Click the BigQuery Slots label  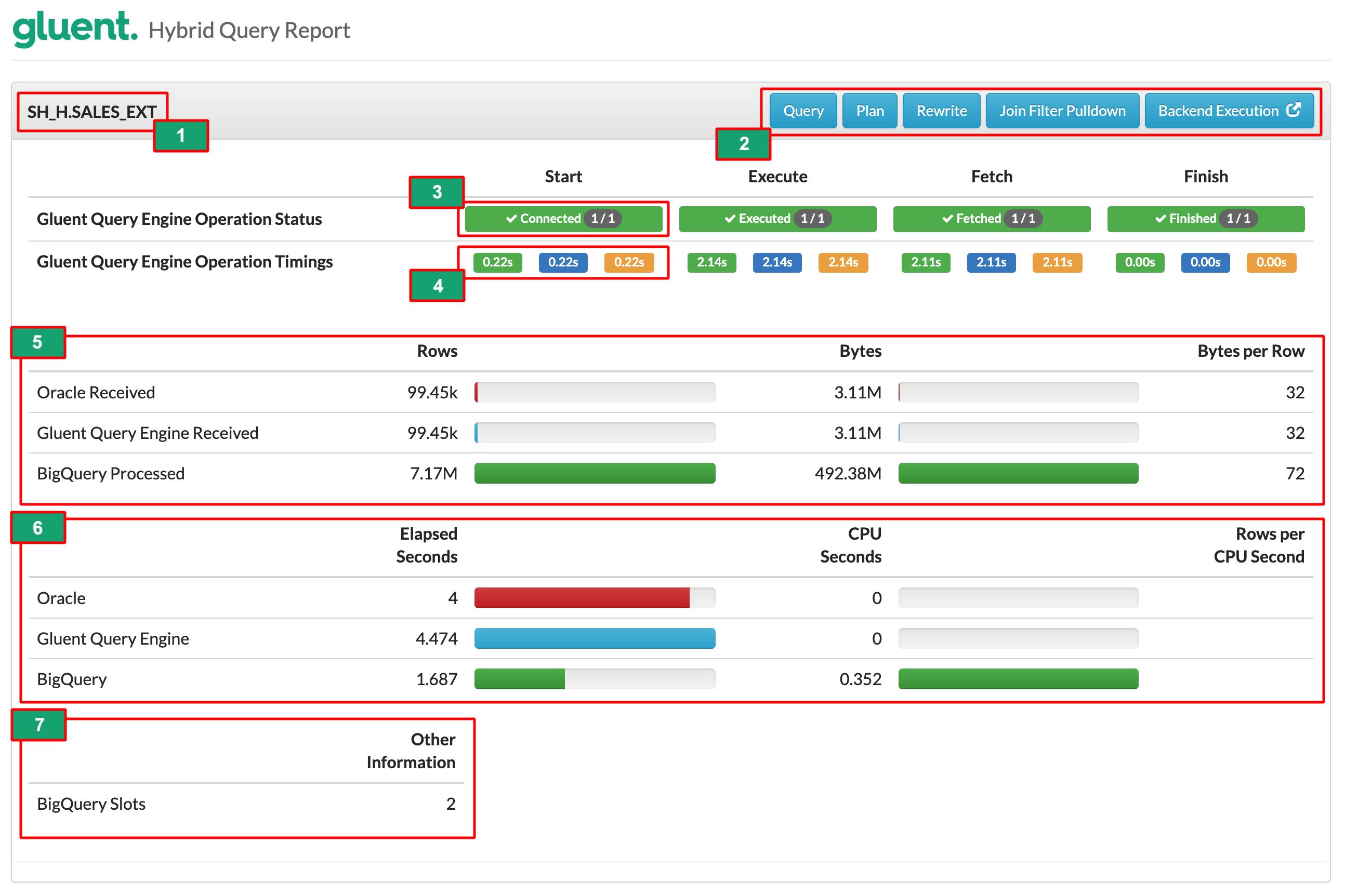pyautogui.click(x=91, y=804)
